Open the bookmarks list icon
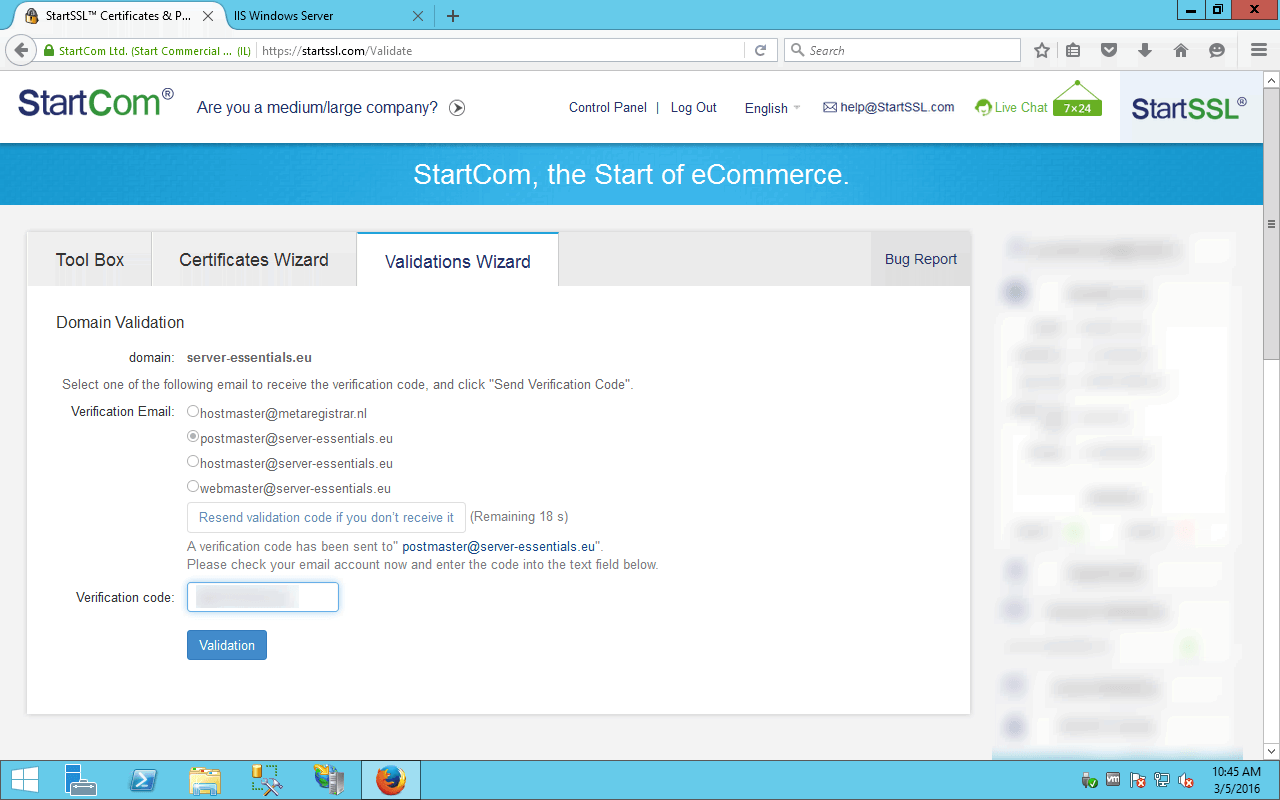The height and width of the screenshot is (800, 1280). tap(1073, 50)
